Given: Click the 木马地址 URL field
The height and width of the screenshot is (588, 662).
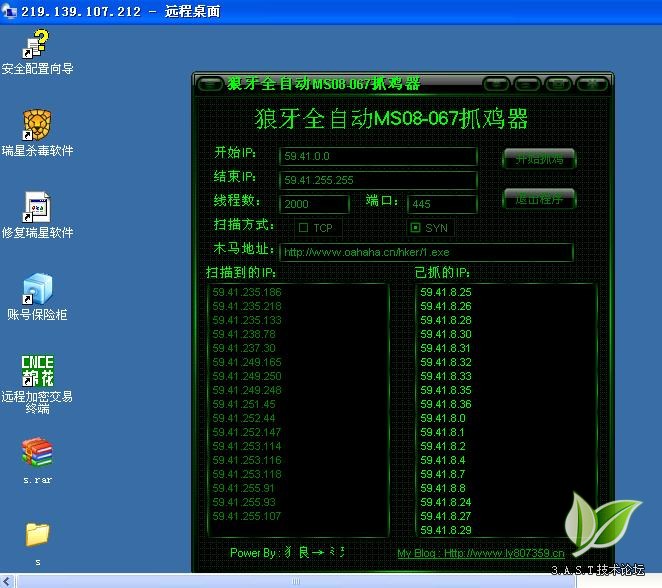Looking at the screenshot, I should tap(425, 253).
